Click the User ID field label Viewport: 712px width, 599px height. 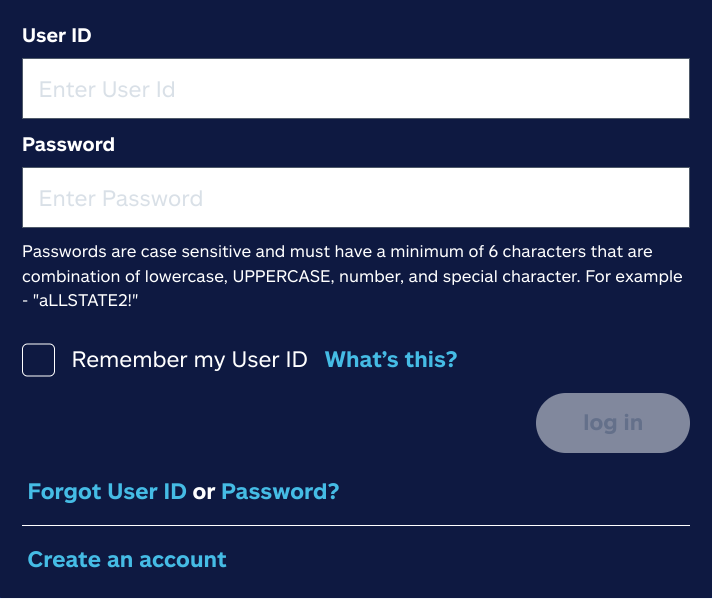[57, 35]
